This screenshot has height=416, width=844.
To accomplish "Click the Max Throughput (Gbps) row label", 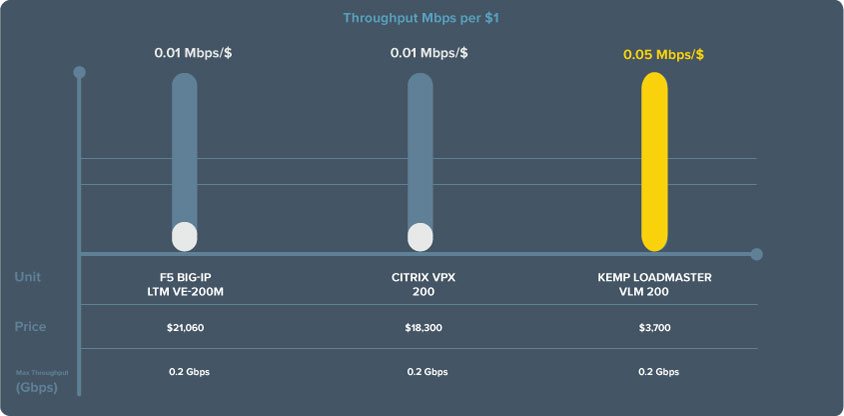I will point(36,381).
